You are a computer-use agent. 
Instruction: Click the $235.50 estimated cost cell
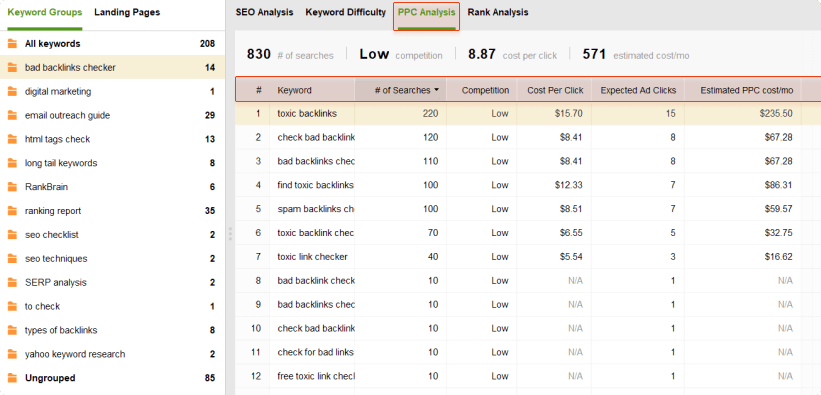[x=776, y=113]
